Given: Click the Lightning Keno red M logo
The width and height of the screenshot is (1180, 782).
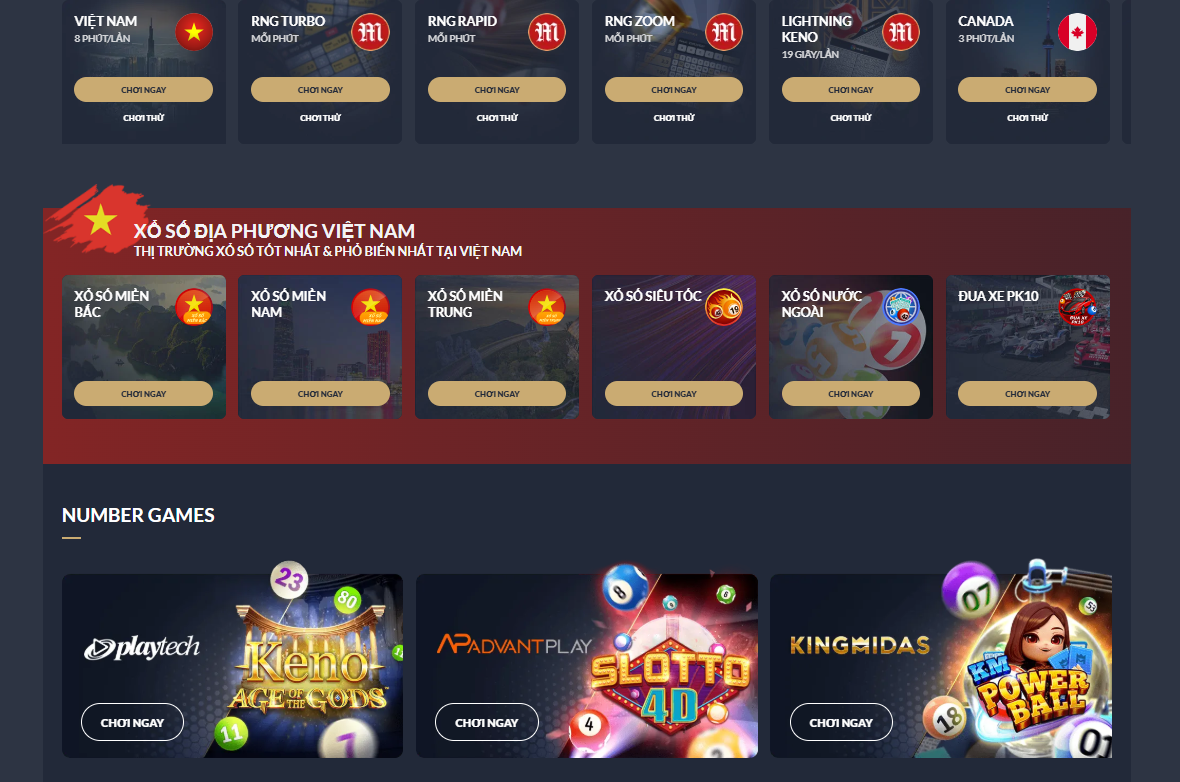Looking at the screenshot, I should 901,32.
